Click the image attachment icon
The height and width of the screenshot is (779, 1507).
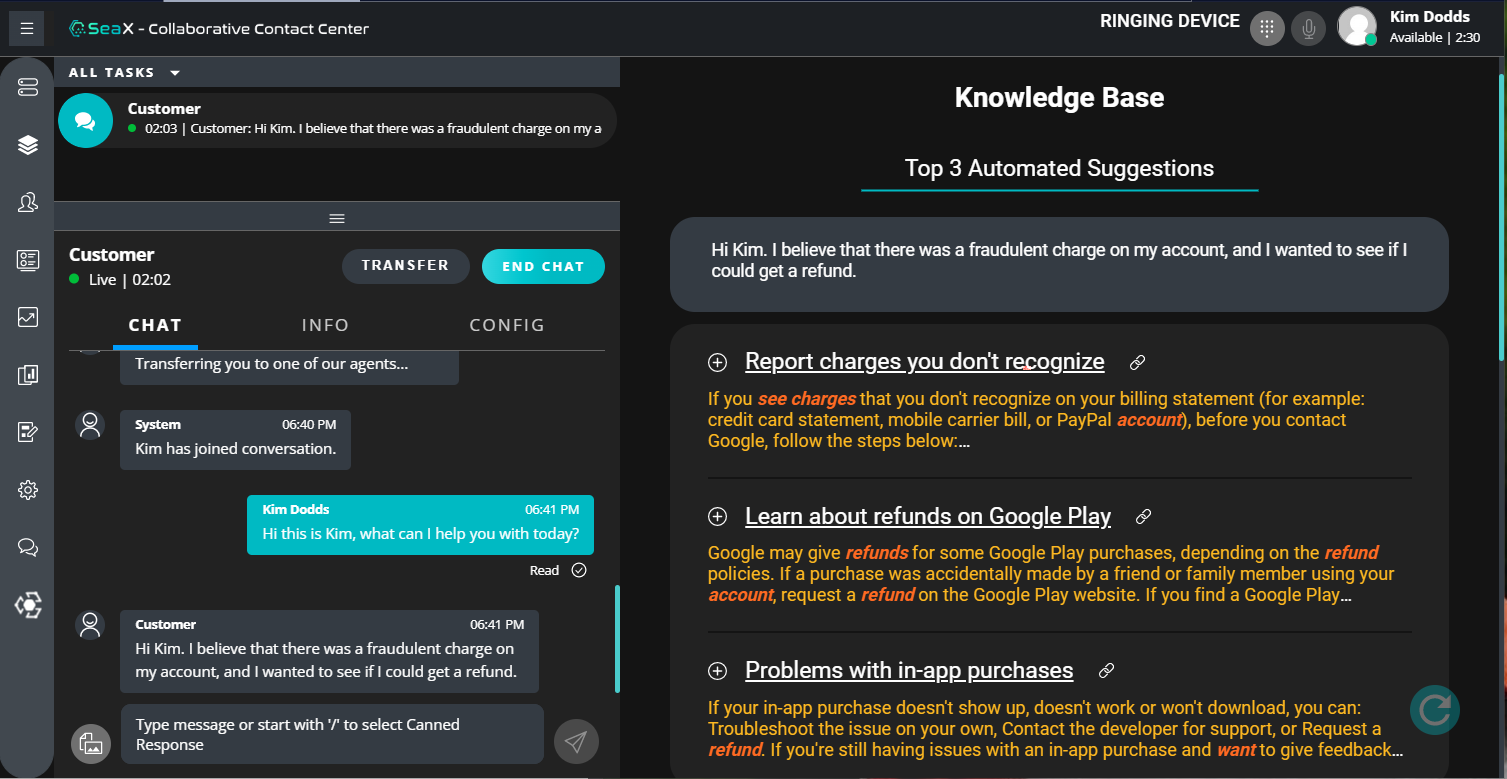tap(91, 743)
